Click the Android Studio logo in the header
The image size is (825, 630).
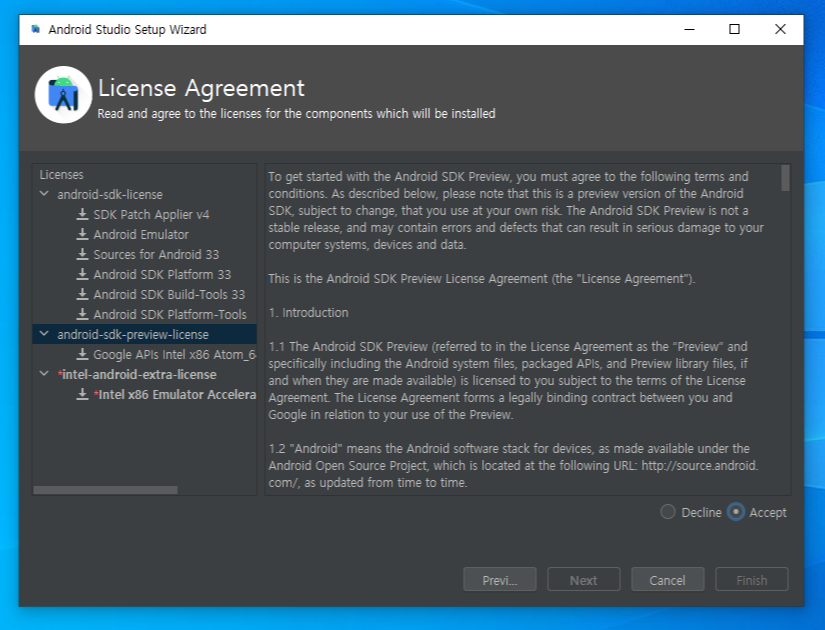click(64, 95)
